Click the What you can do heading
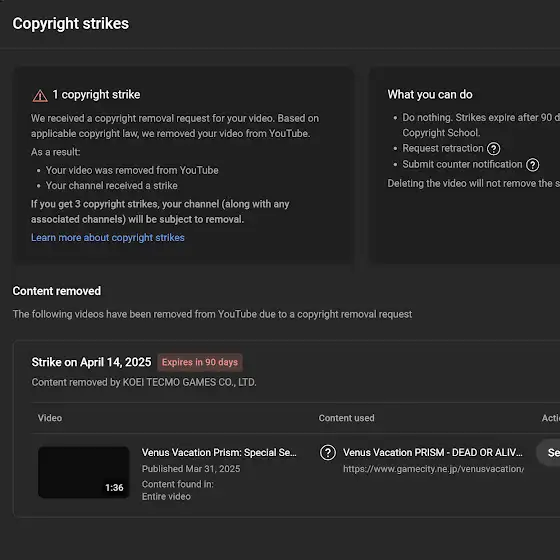Screen dimensions: 560x560 (x=430, y=95)
